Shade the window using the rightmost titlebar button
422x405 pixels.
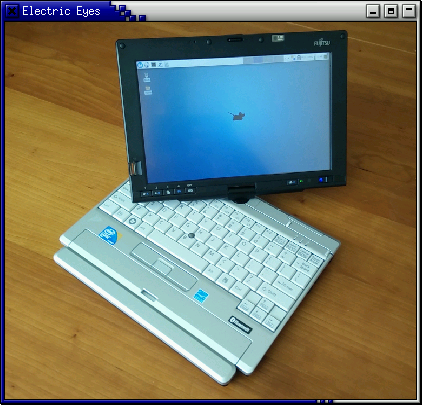coord(409,11)
